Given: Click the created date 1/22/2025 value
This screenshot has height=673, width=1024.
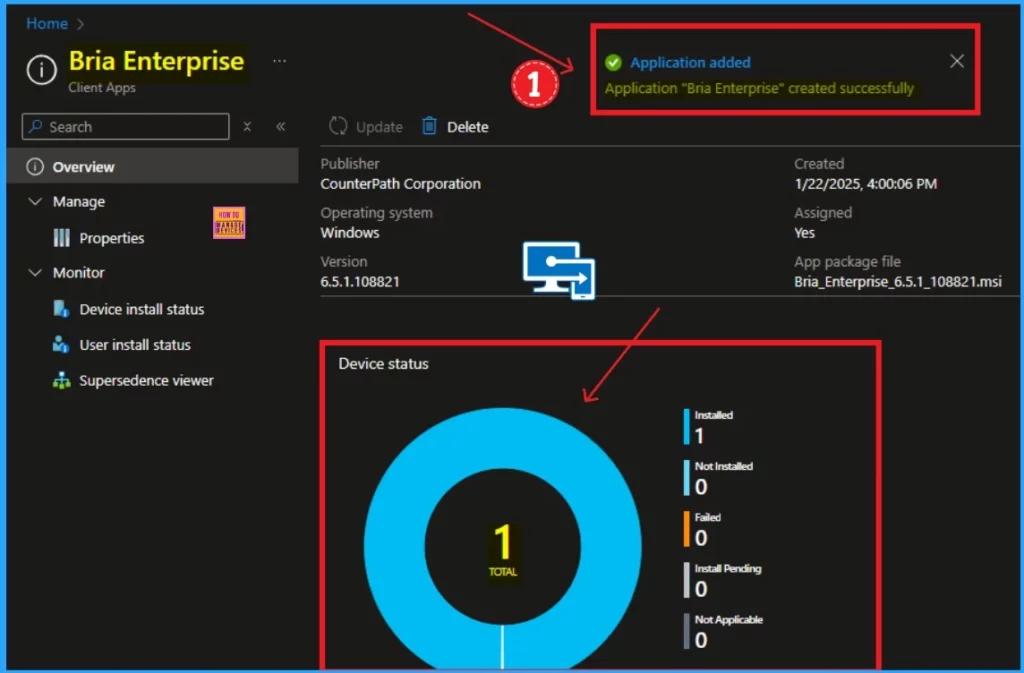Looking at the screenshot, I should [865, 184].
